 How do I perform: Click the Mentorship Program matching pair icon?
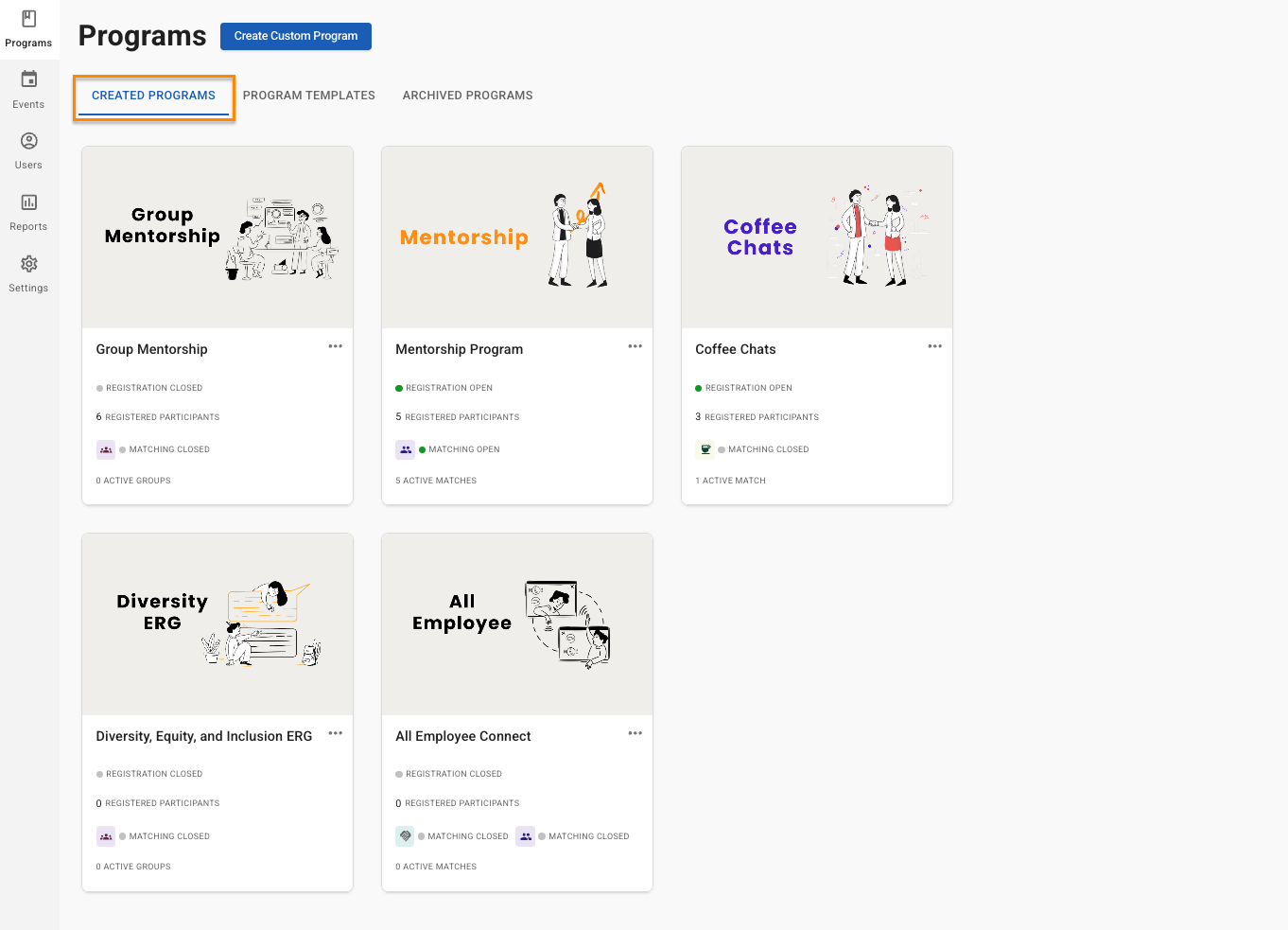pyautogui.click(x=406, y=450)
